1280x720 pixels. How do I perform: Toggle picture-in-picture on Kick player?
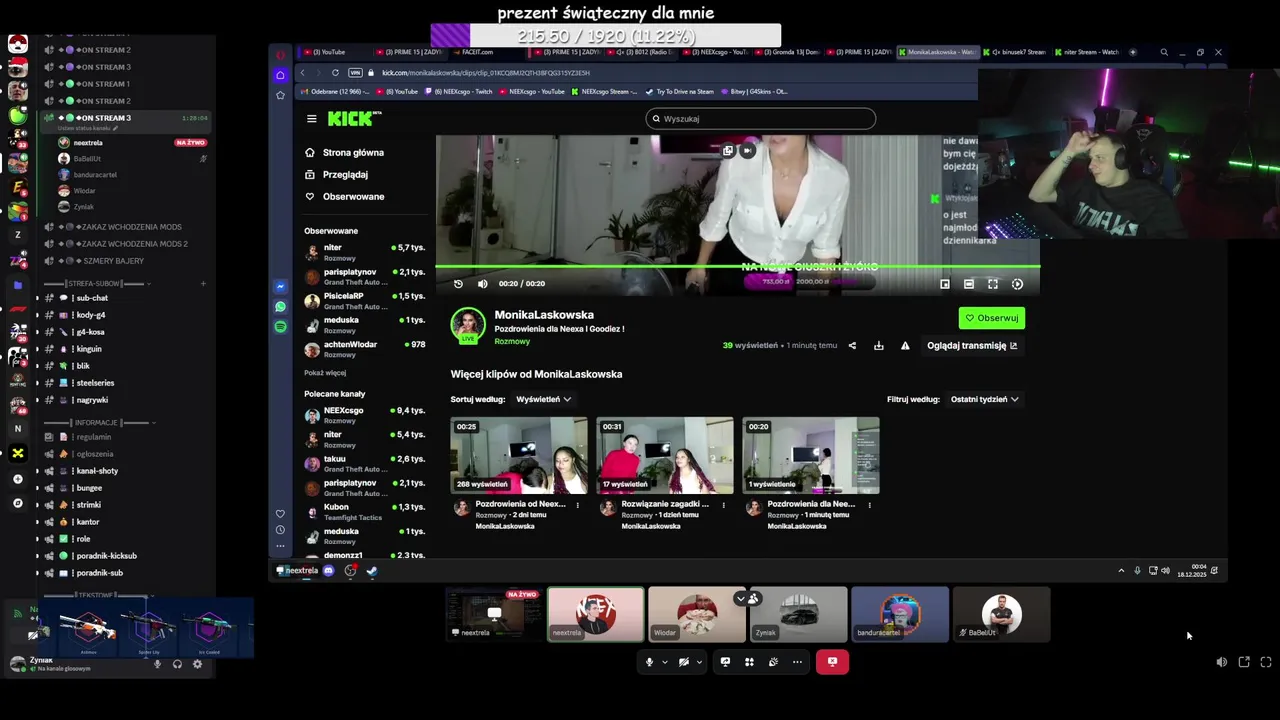pyautogui.click(x=945, y=284)
